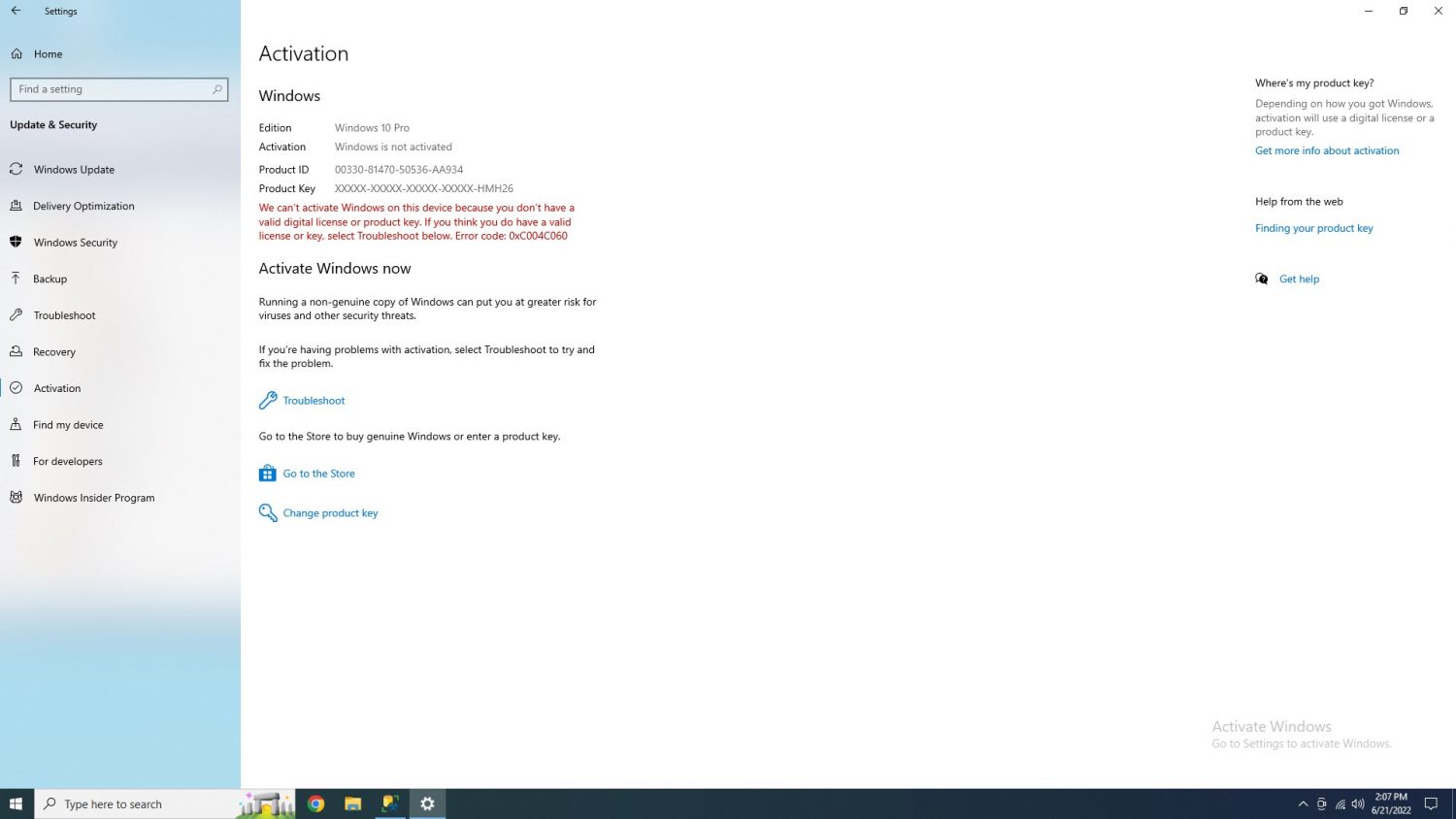Click the Troubleshoot wrench icon in main panel
1456x819 pixels.
268,401
